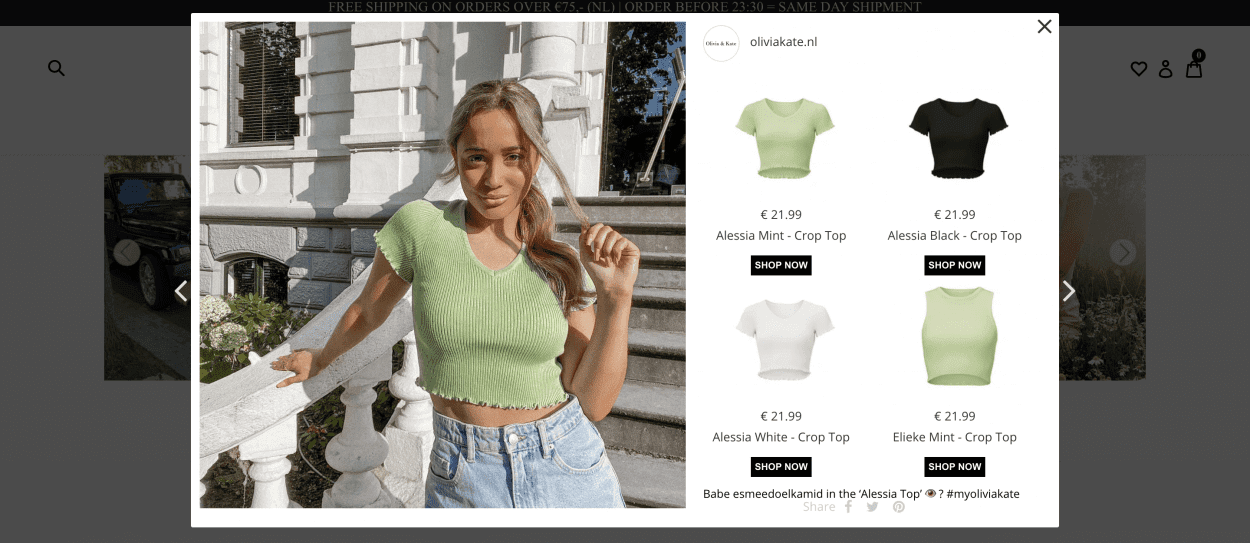Open search with the magnifier icon
Viewport: 1250px width, 543px height.
coord(56,68)
